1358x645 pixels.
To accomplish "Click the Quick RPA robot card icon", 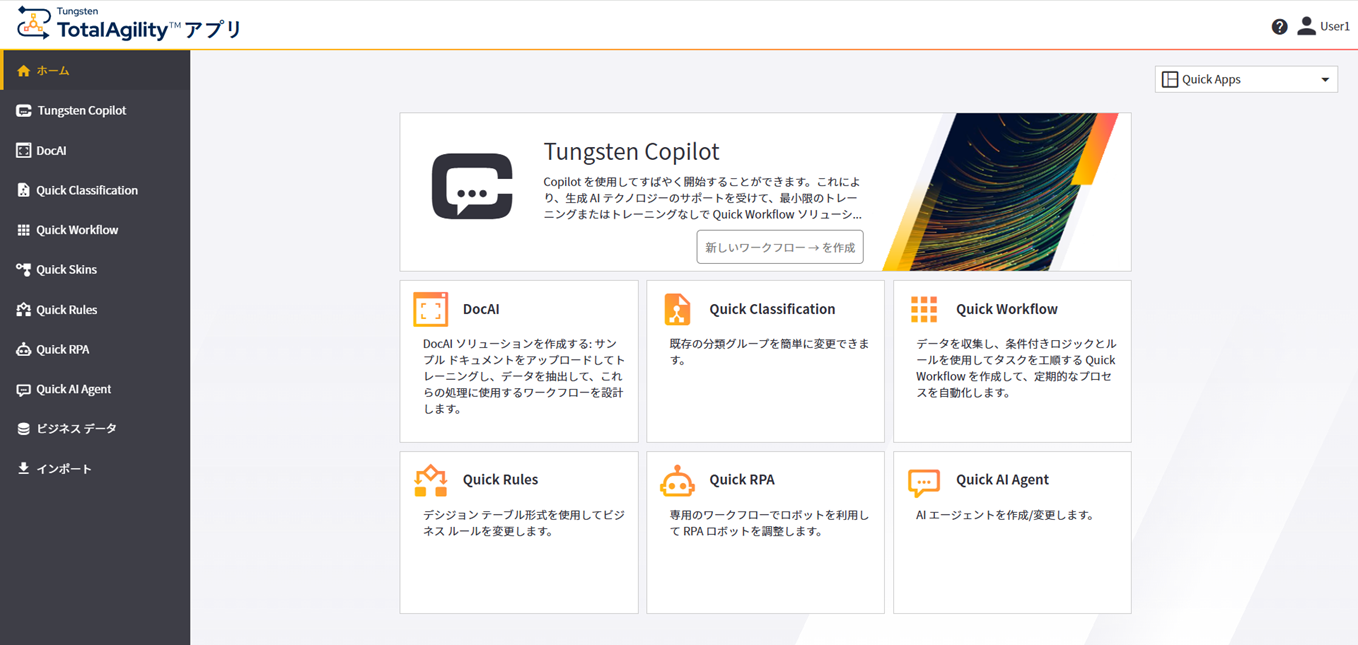I will coord(678,480).
